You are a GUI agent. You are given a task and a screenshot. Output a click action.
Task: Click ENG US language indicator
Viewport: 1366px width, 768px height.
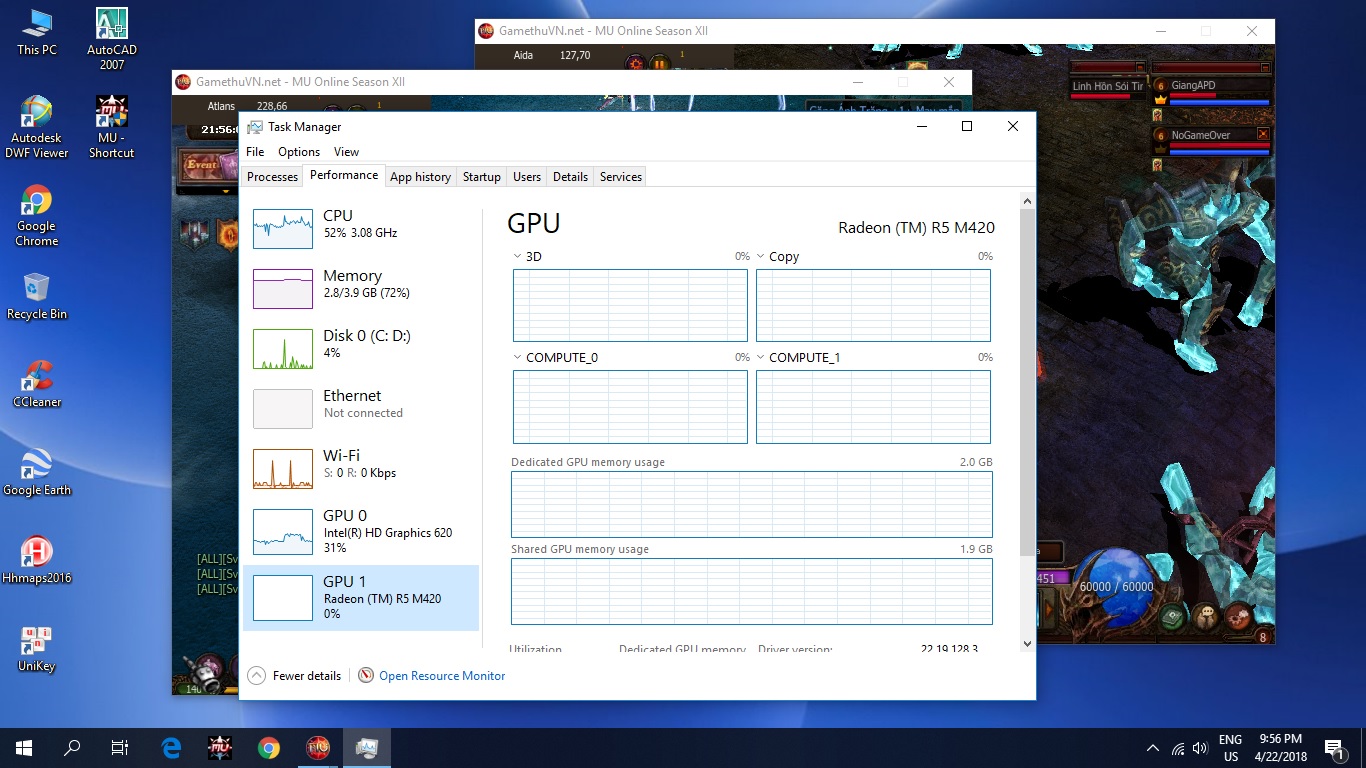tap(1230, 748)
